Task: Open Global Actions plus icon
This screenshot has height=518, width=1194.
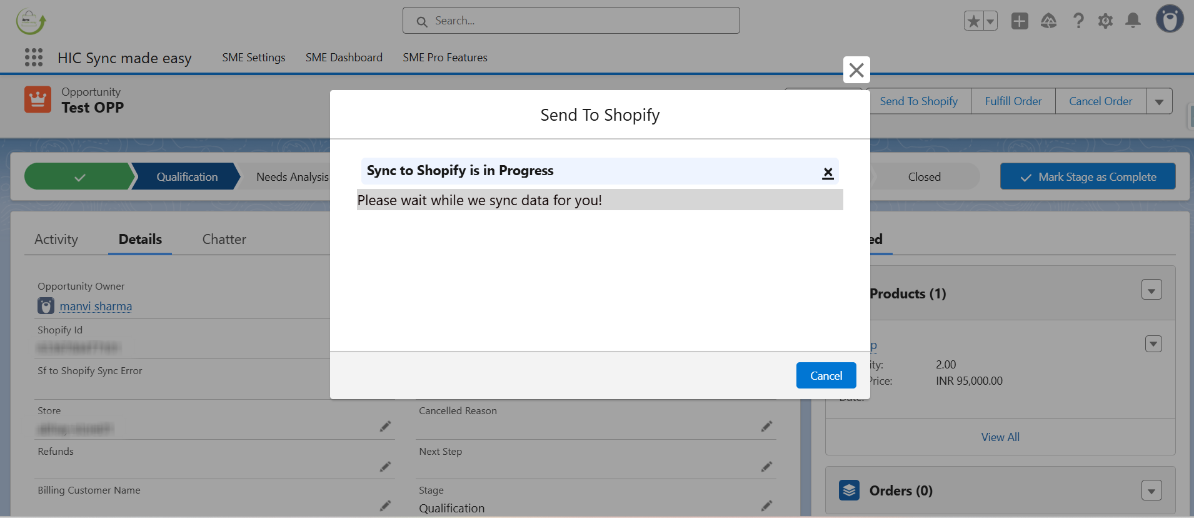Action: [x=1019, y=21]
